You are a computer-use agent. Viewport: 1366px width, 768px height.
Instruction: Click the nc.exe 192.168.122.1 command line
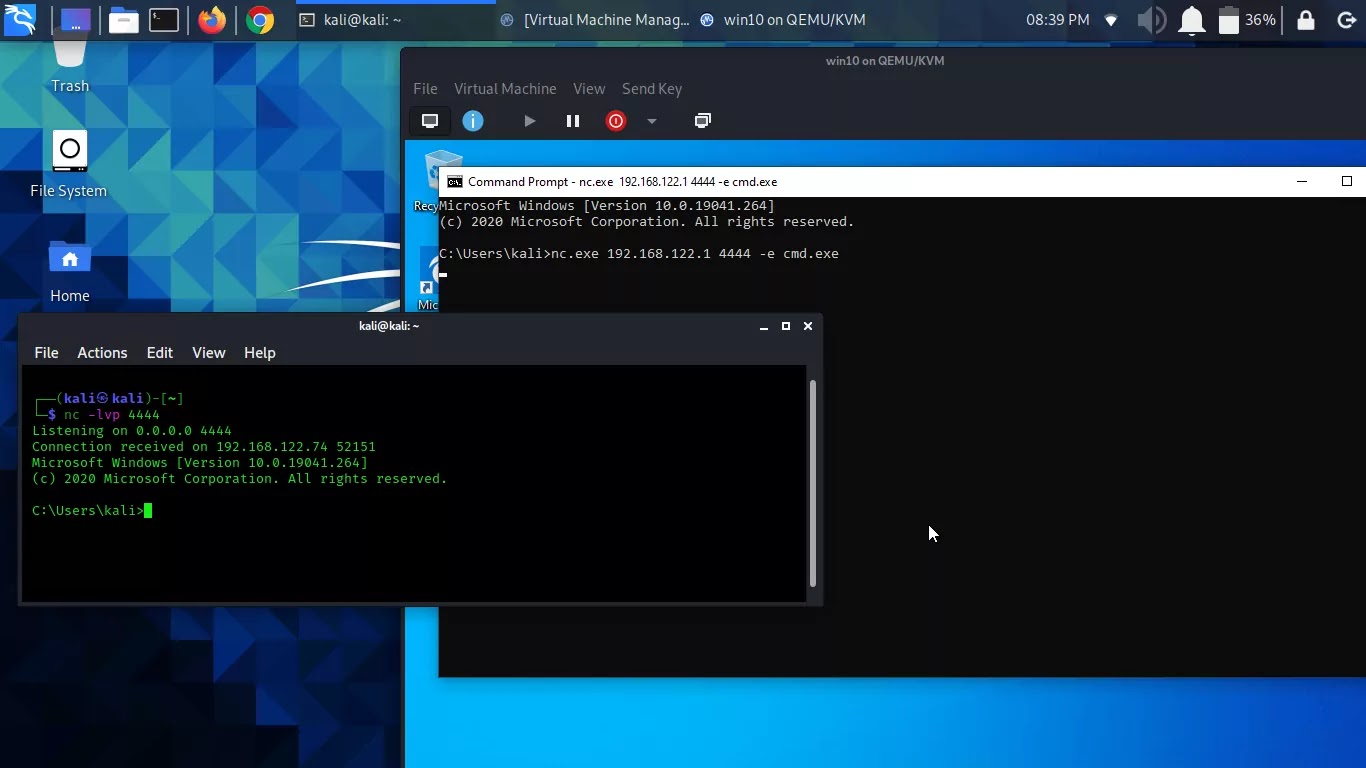pyautogui.click(x=639, y=254)
